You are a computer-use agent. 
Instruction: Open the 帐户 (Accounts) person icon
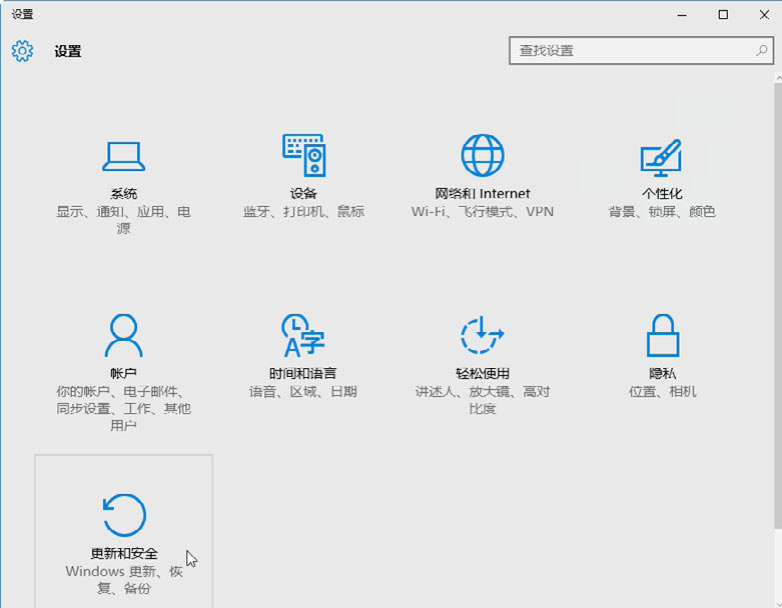(124, 335)
